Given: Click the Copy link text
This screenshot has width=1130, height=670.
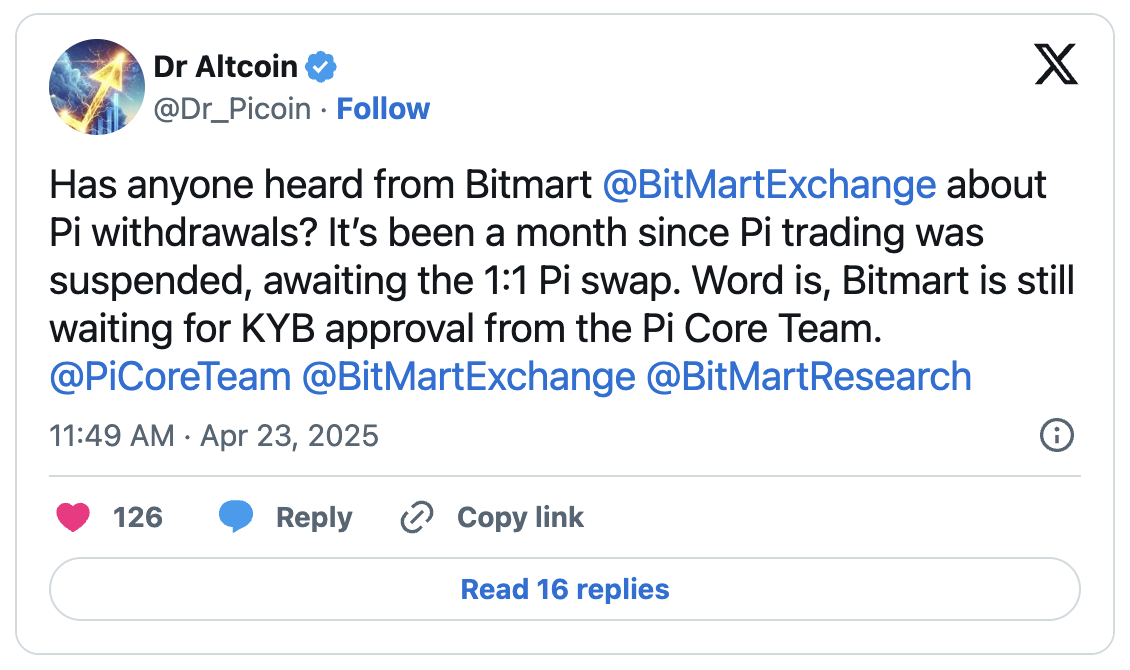Looking at the screenshot, I should coord(520,517).
